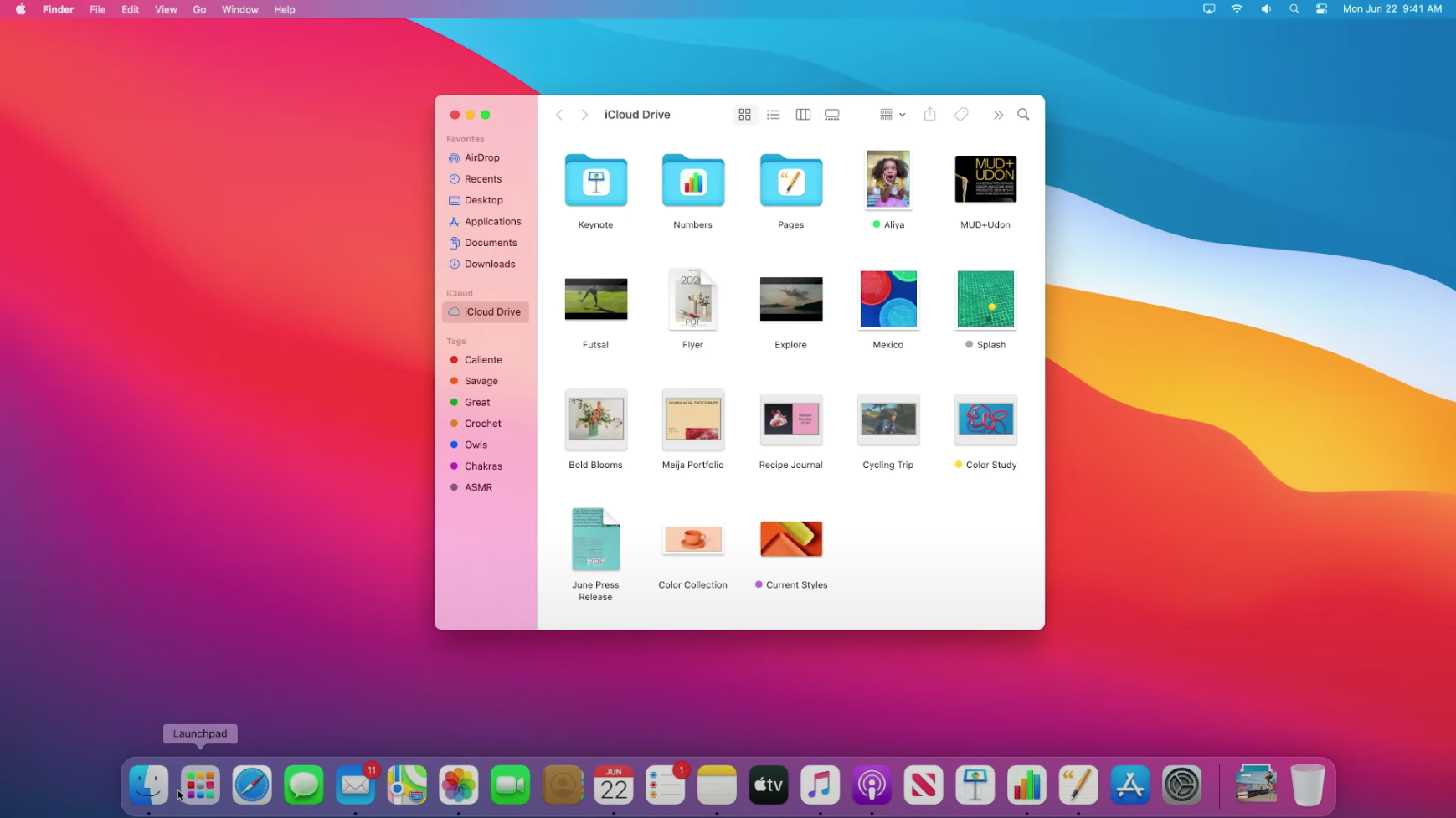Select the icon grid view
The image size is (1456, 818).
744,114
